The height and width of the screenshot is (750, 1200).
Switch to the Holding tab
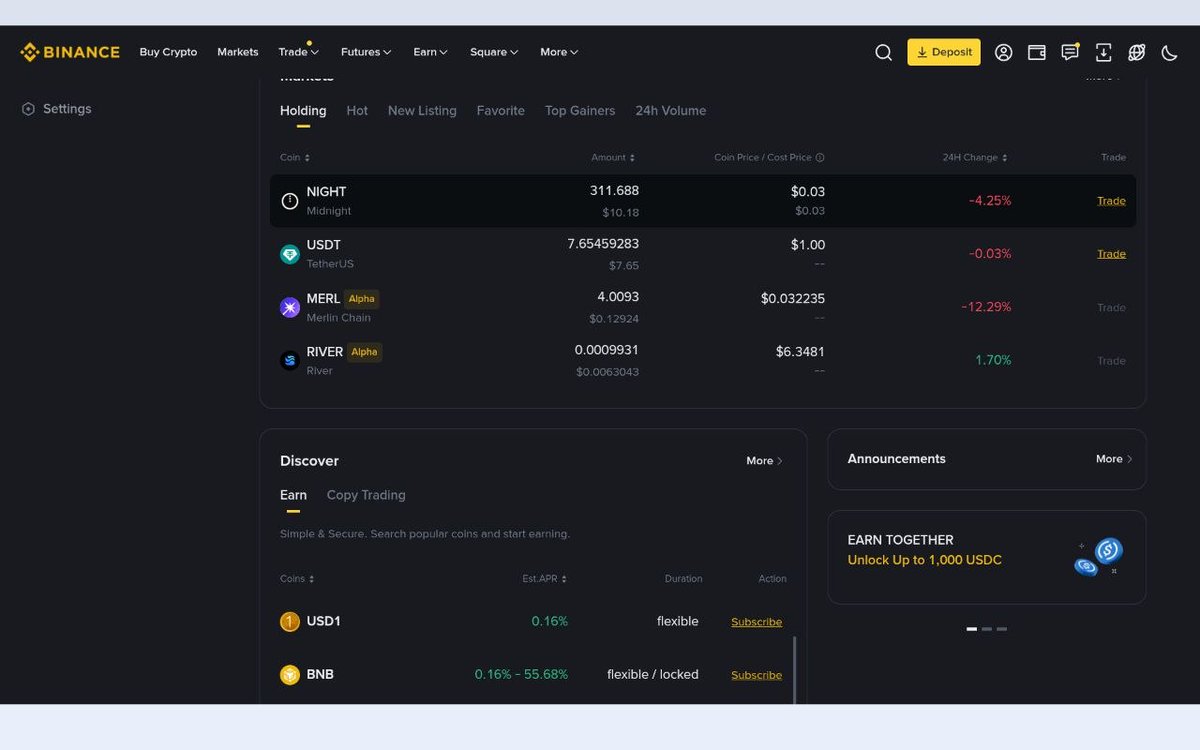click(x=303, y=111)
